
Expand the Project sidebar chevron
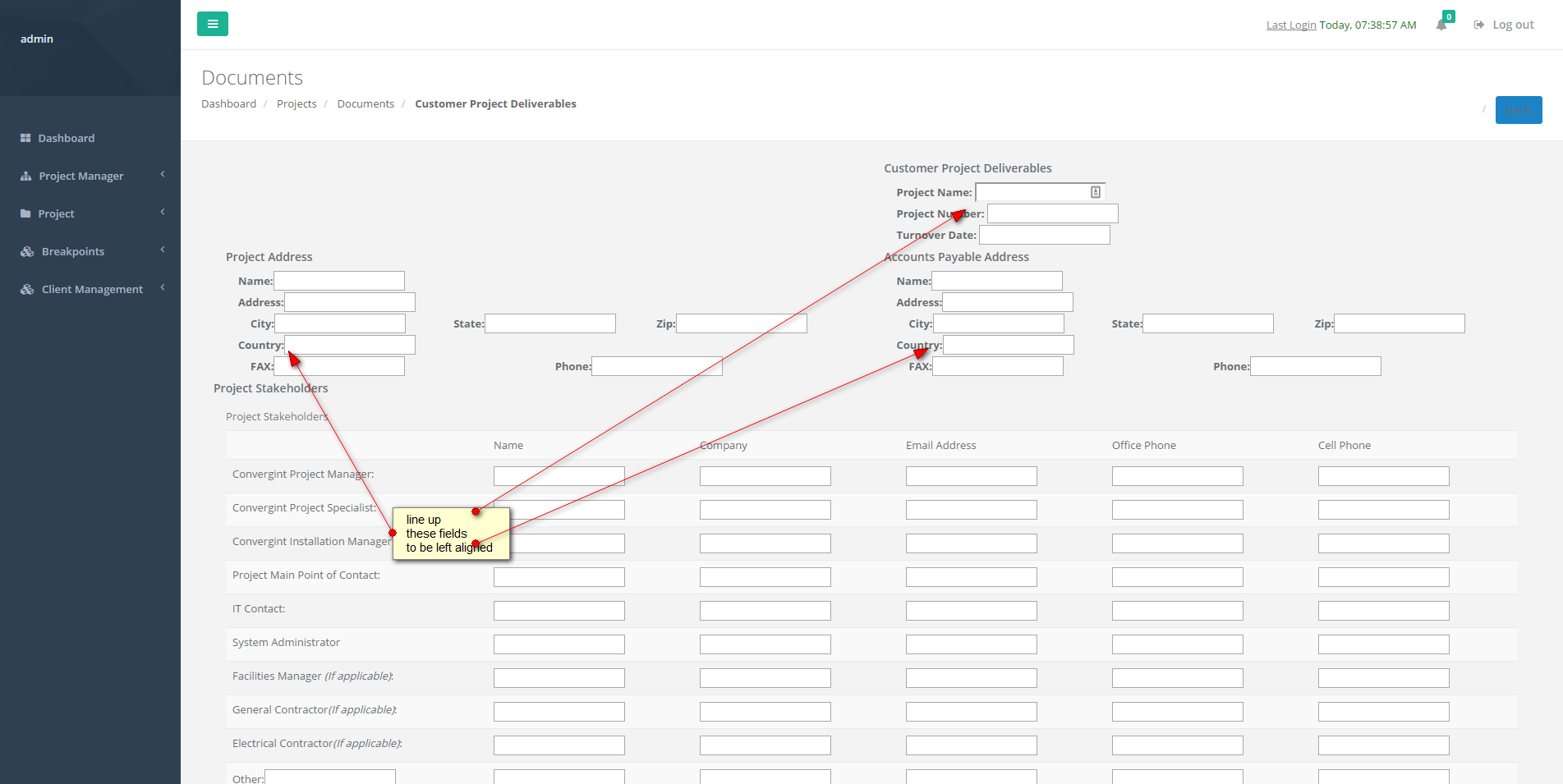click(163, 212)
